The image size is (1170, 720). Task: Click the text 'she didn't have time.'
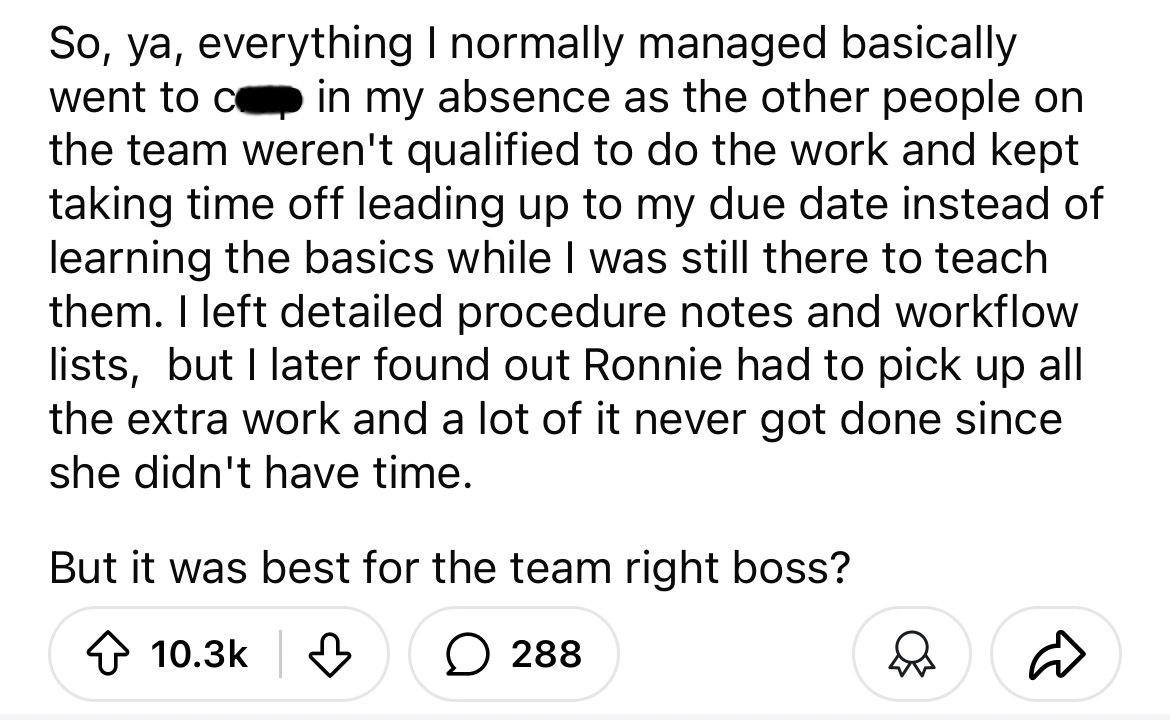[259, 470]
